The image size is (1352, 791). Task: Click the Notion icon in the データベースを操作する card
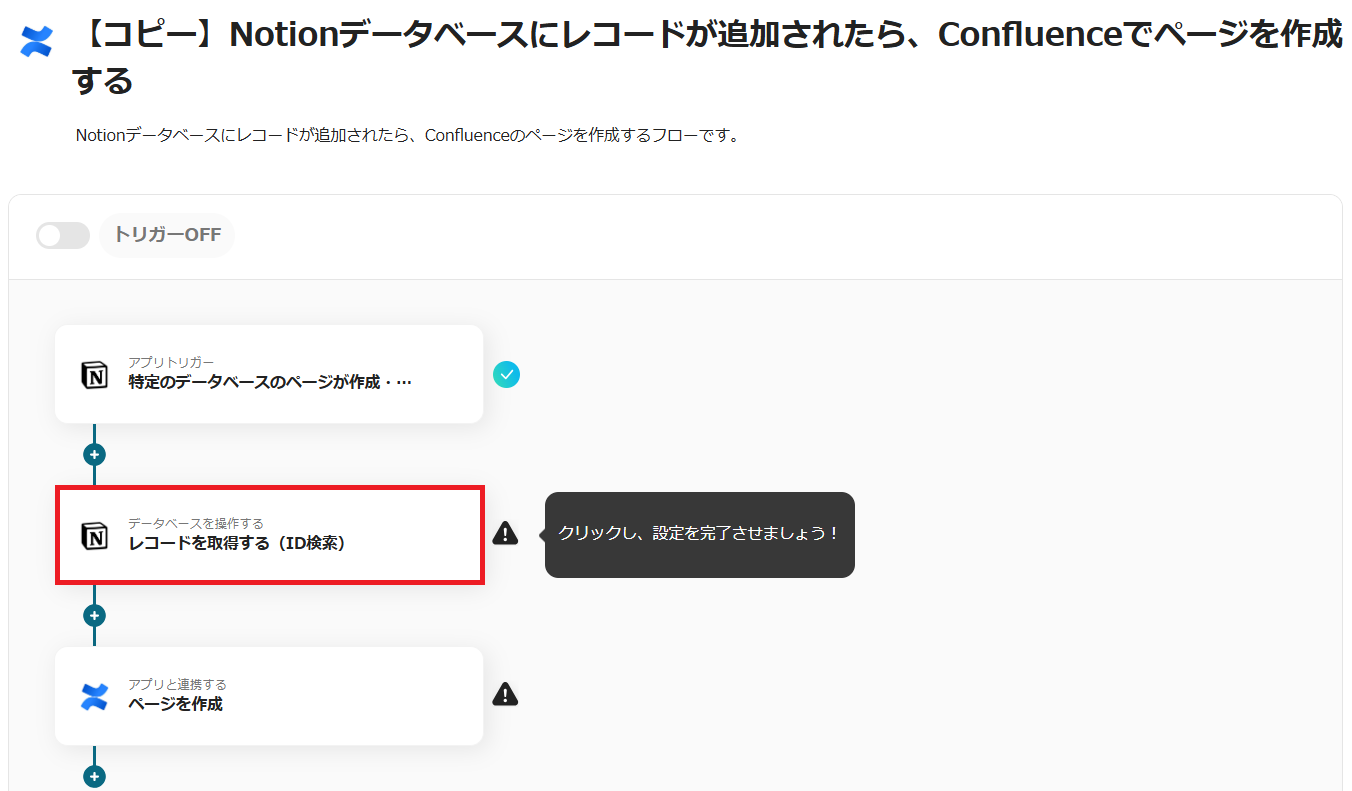[x=94, y=536]
